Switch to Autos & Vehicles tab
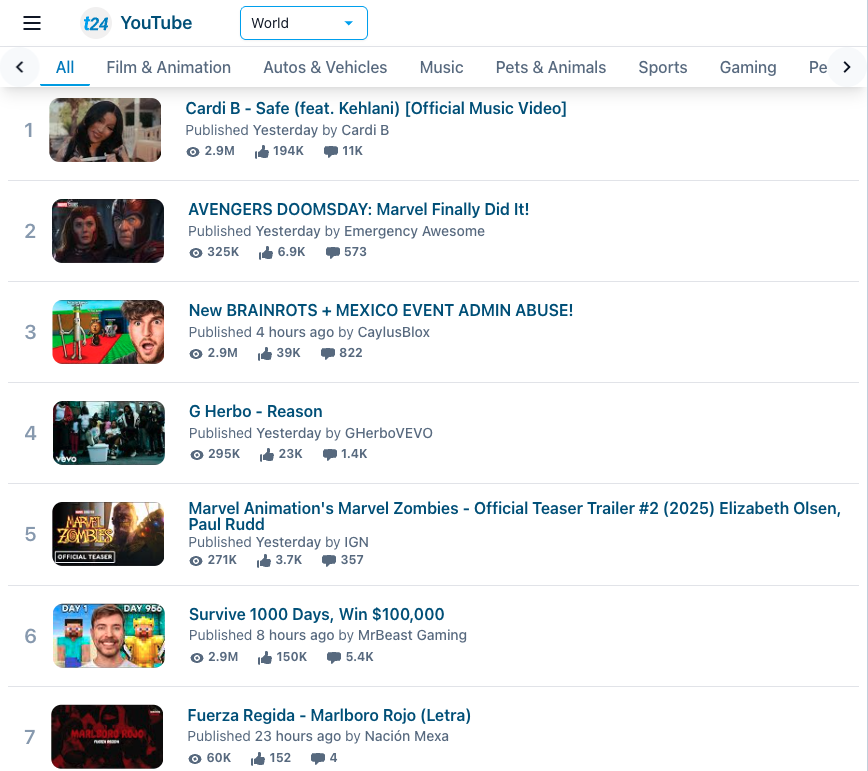This screenshot has height=771, width=868. click(325, 68)
